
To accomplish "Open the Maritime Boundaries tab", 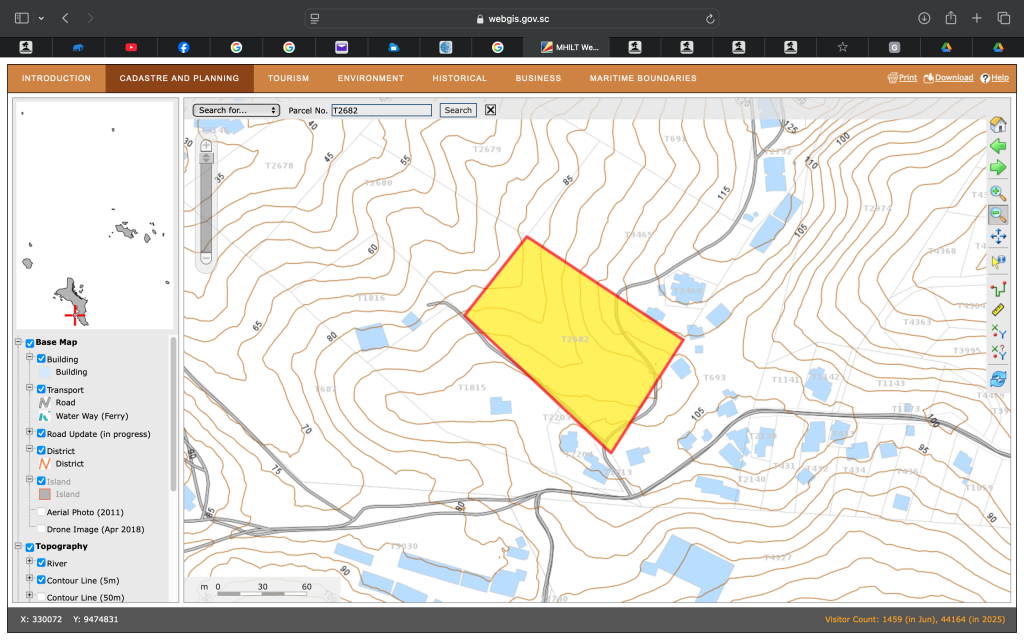I will pyautogui.click(x=643, y=78).
